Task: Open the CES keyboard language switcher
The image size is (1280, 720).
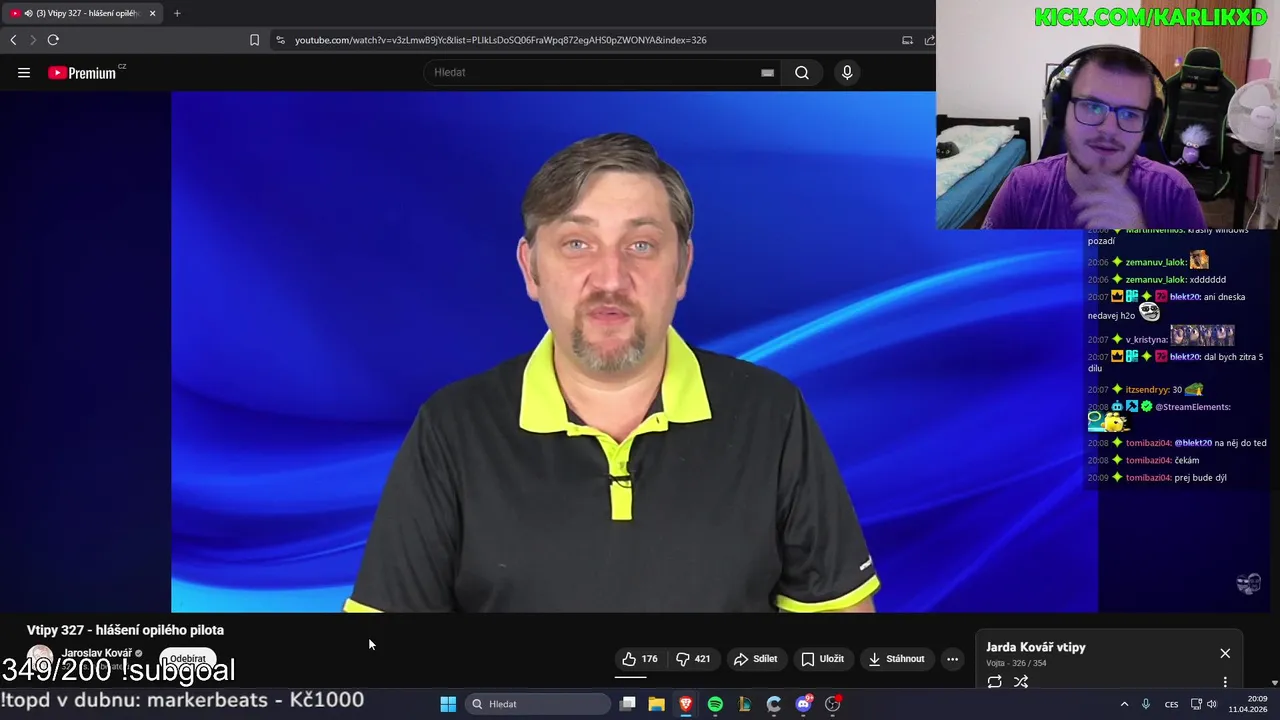Action: click(1171, 704)
